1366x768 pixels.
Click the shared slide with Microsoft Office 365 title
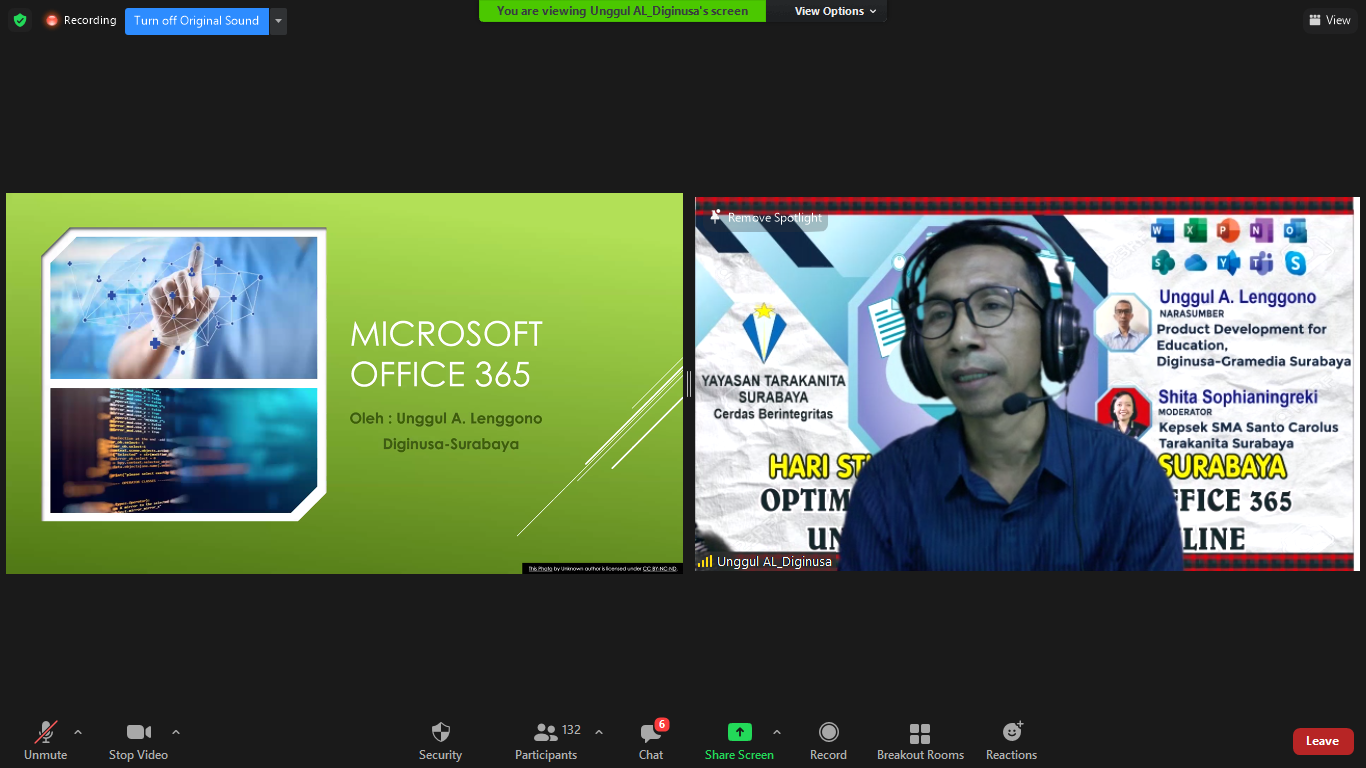click(x=344, y=383)
